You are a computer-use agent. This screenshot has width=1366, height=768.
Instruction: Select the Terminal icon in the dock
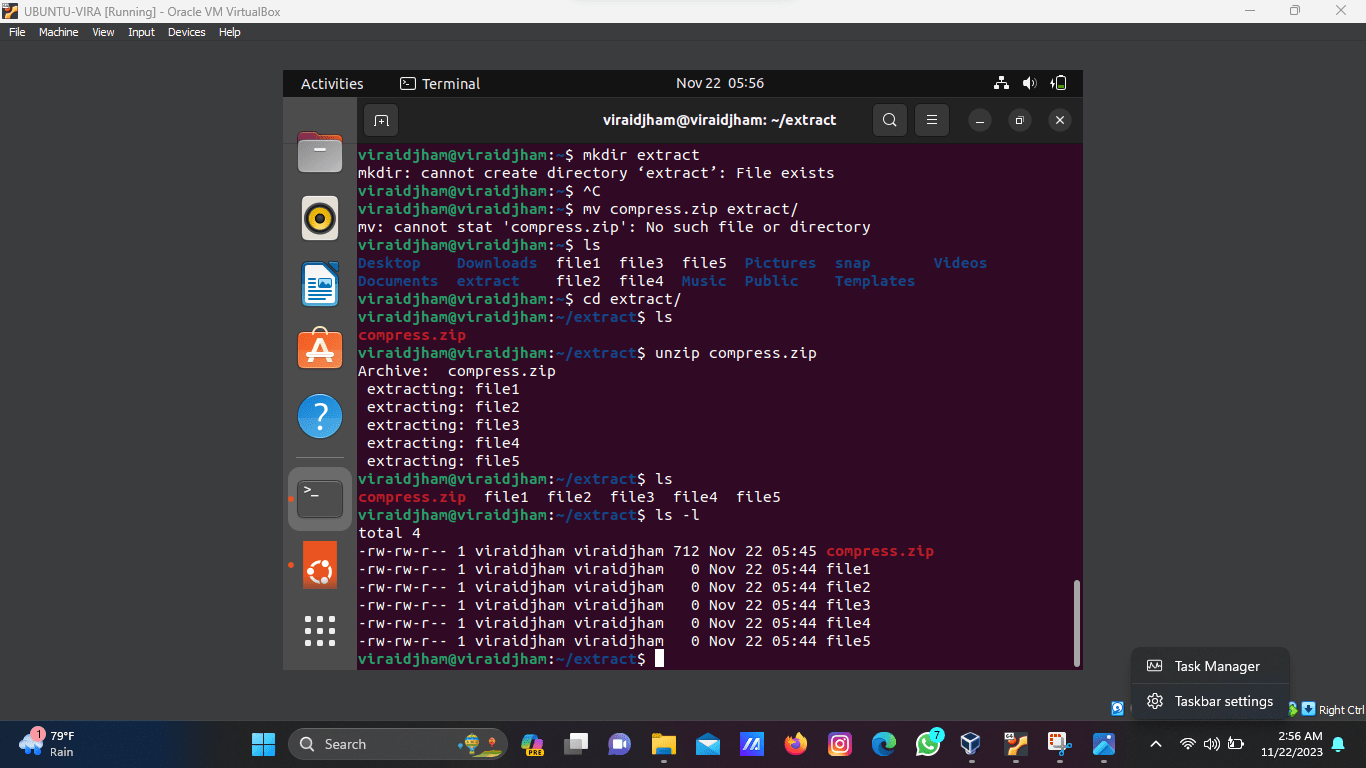320,498
